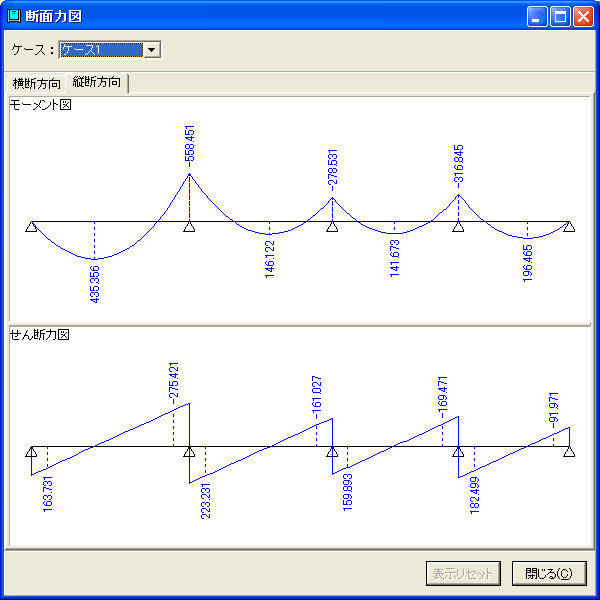Click the moment value -558.451
This screenshot has height=600, width=600.
tap(189, 145)
